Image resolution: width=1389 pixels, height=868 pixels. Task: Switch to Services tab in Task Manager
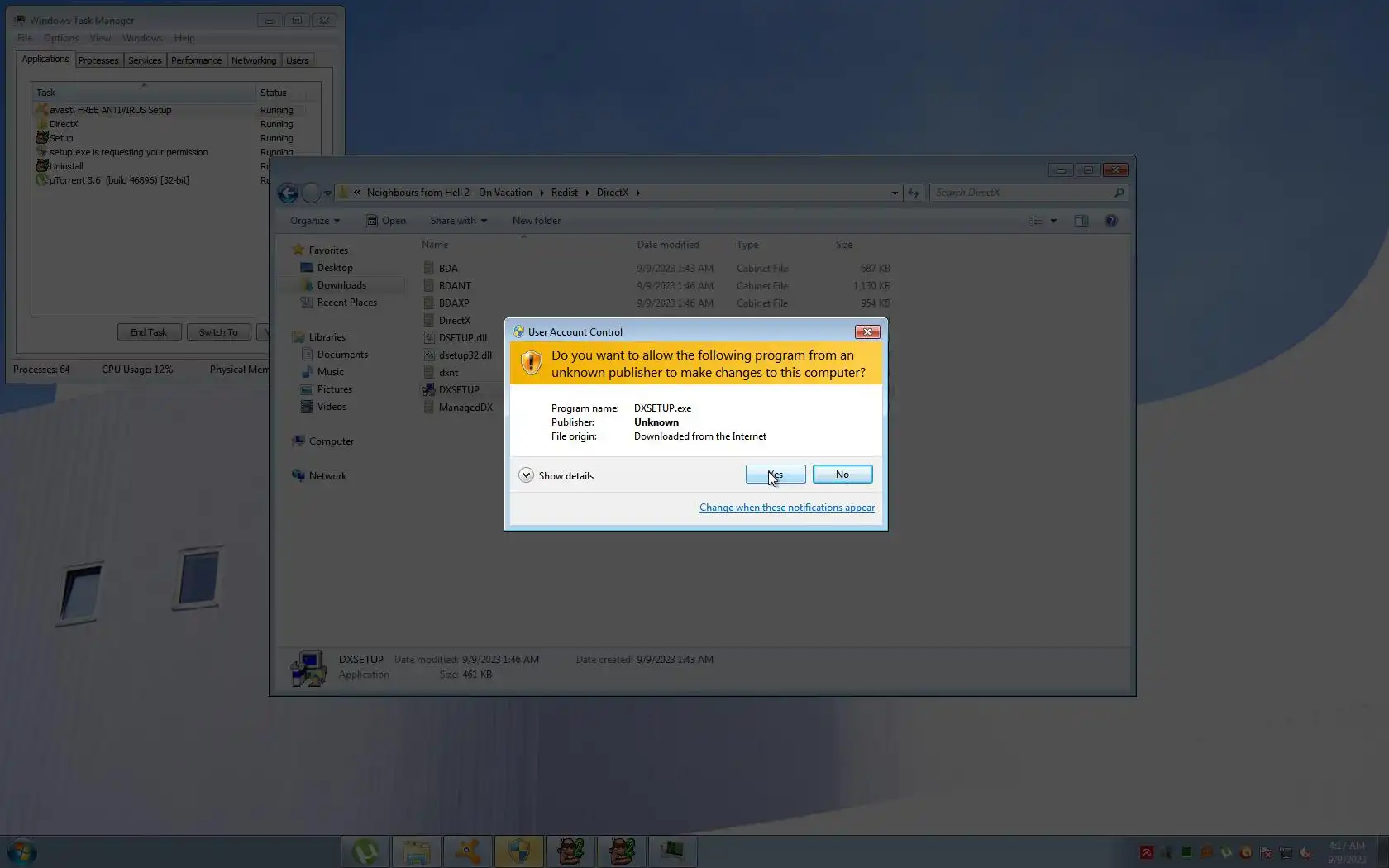point(145,60)
